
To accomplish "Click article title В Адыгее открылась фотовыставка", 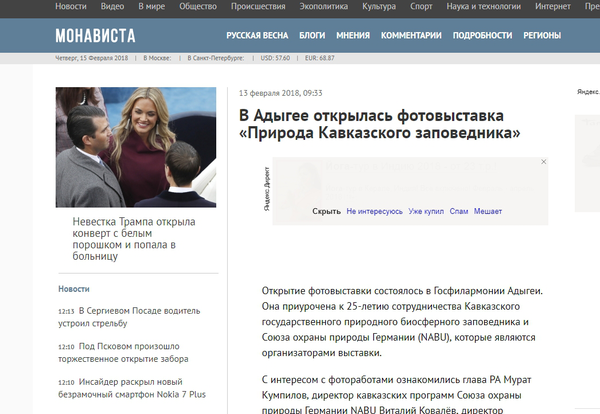I will coord(380,124).
